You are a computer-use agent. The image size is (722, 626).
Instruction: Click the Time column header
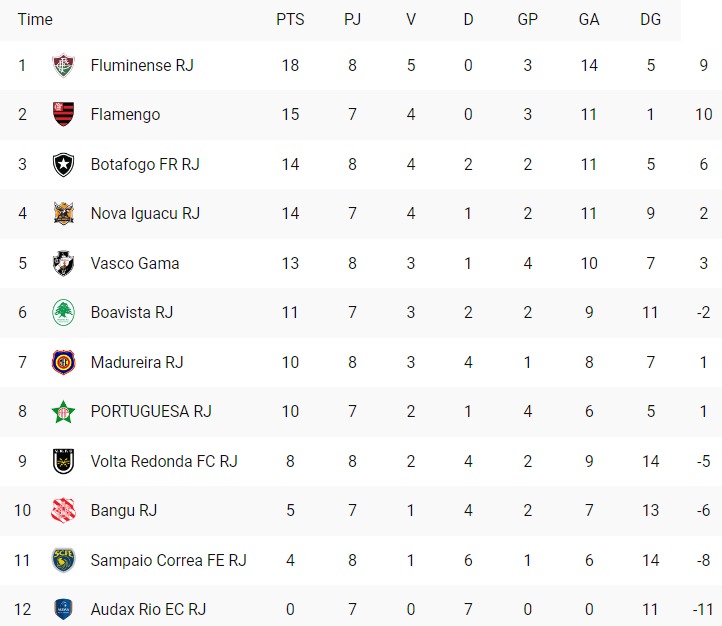(x=35, y=19)
